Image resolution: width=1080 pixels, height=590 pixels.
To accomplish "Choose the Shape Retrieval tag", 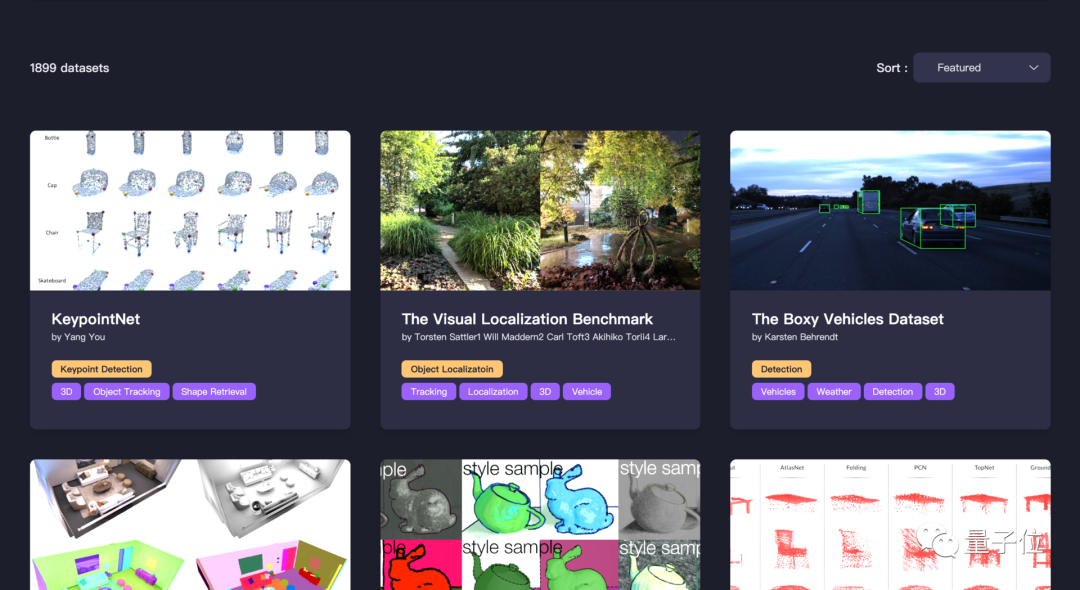I will pos(214,392).
